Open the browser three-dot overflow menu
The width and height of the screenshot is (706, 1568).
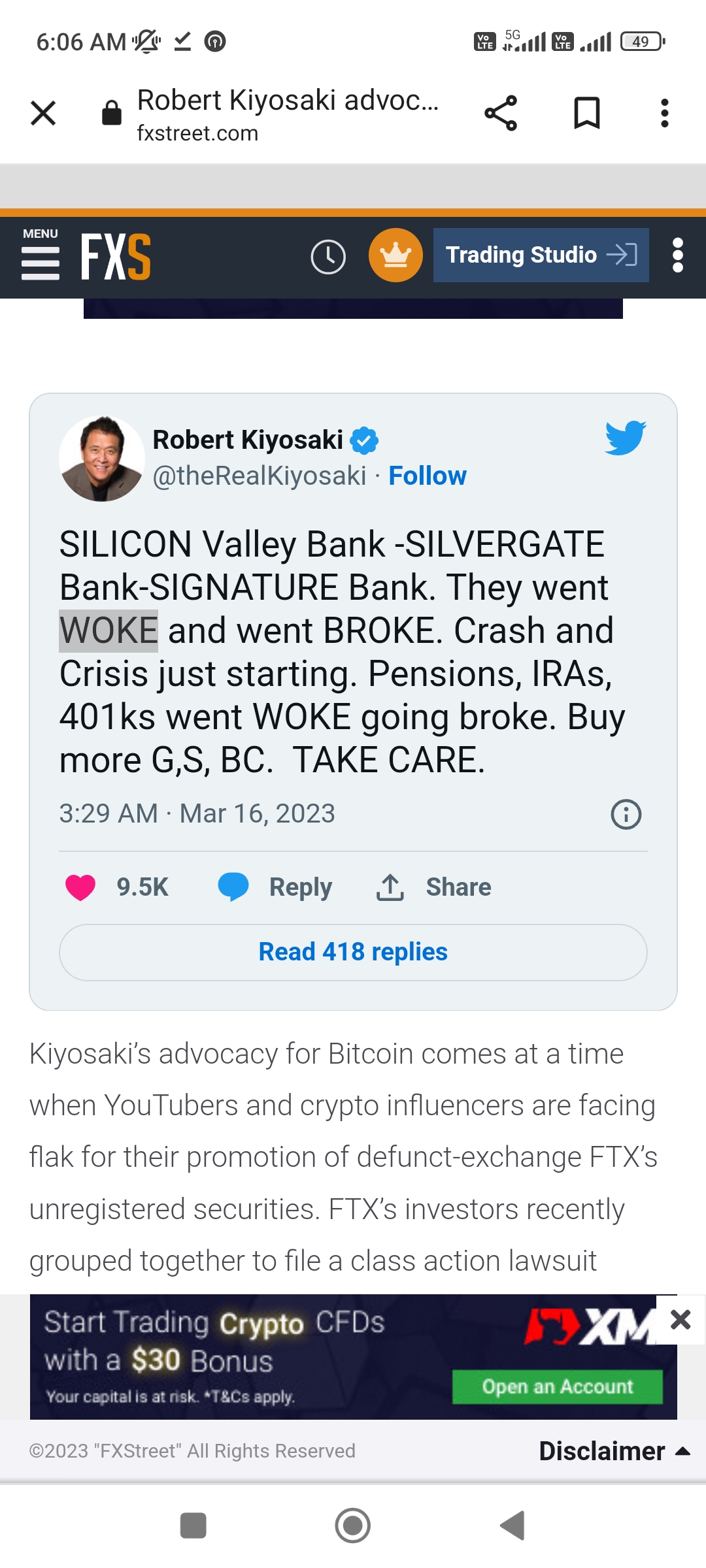[664, 112]
